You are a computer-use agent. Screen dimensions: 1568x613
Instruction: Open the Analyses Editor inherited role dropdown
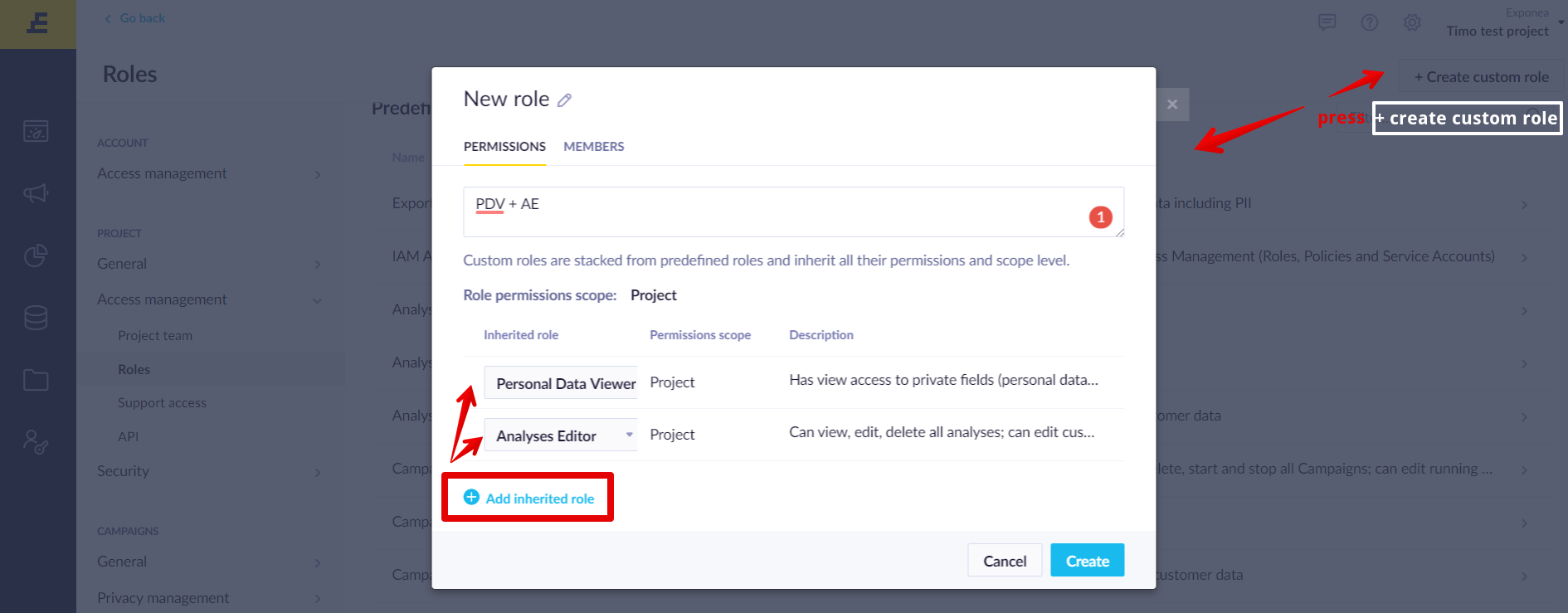[561, 435]
